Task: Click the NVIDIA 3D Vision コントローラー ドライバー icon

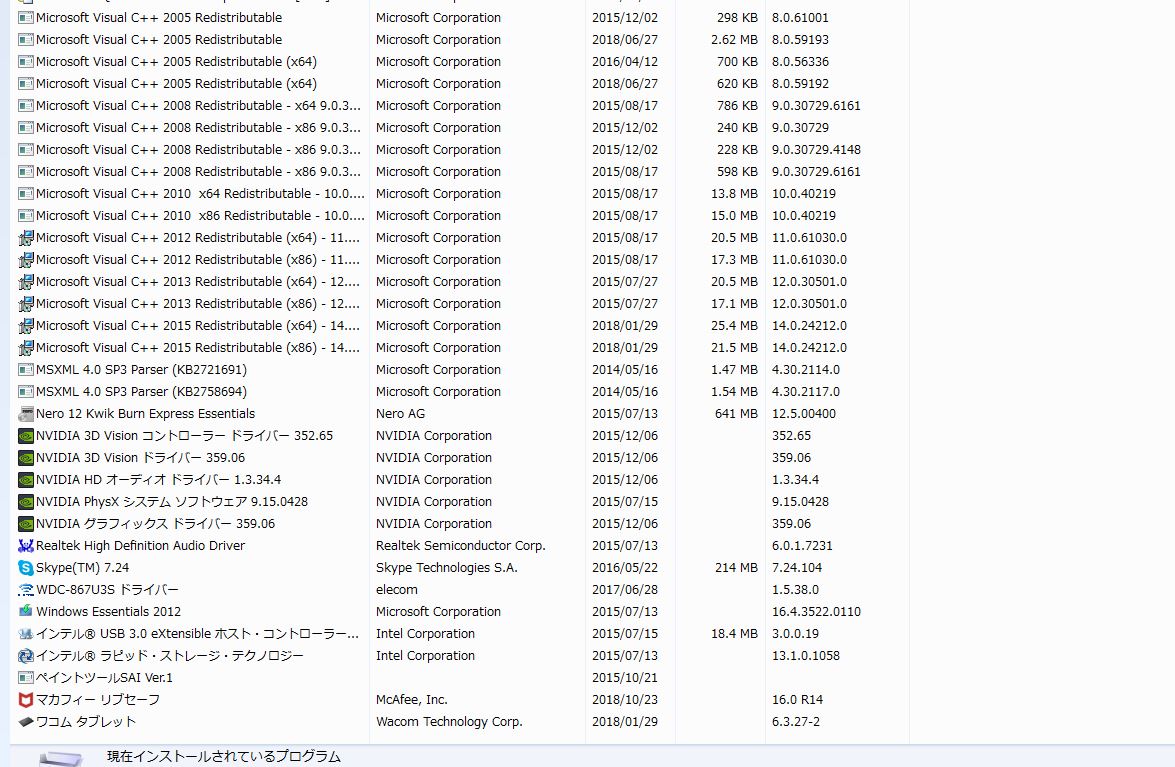Action: click(25, 436)
